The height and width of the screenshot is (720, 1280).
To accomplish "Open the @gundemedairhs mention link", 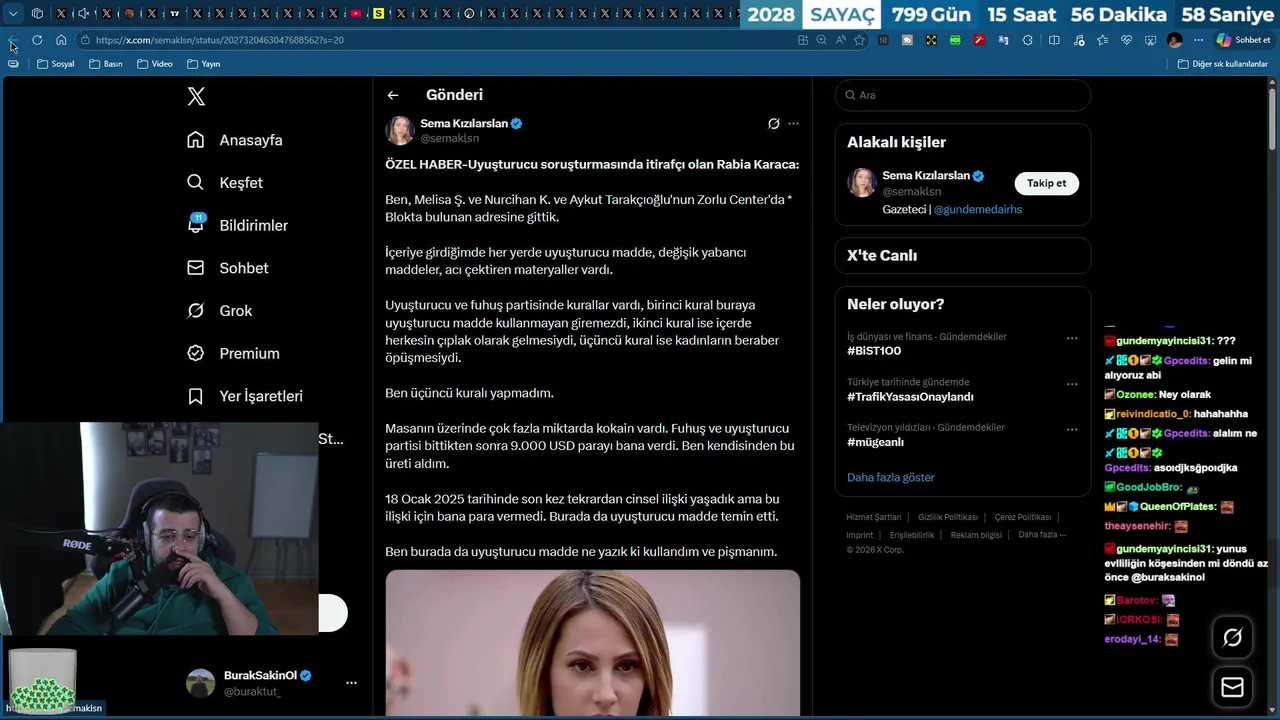I will tap(977, 210).
